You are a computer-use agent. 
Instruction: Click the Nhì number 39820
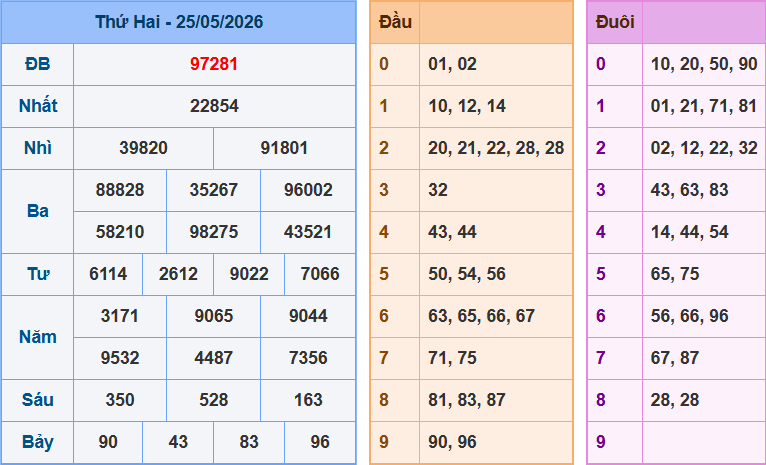(143, 148)
